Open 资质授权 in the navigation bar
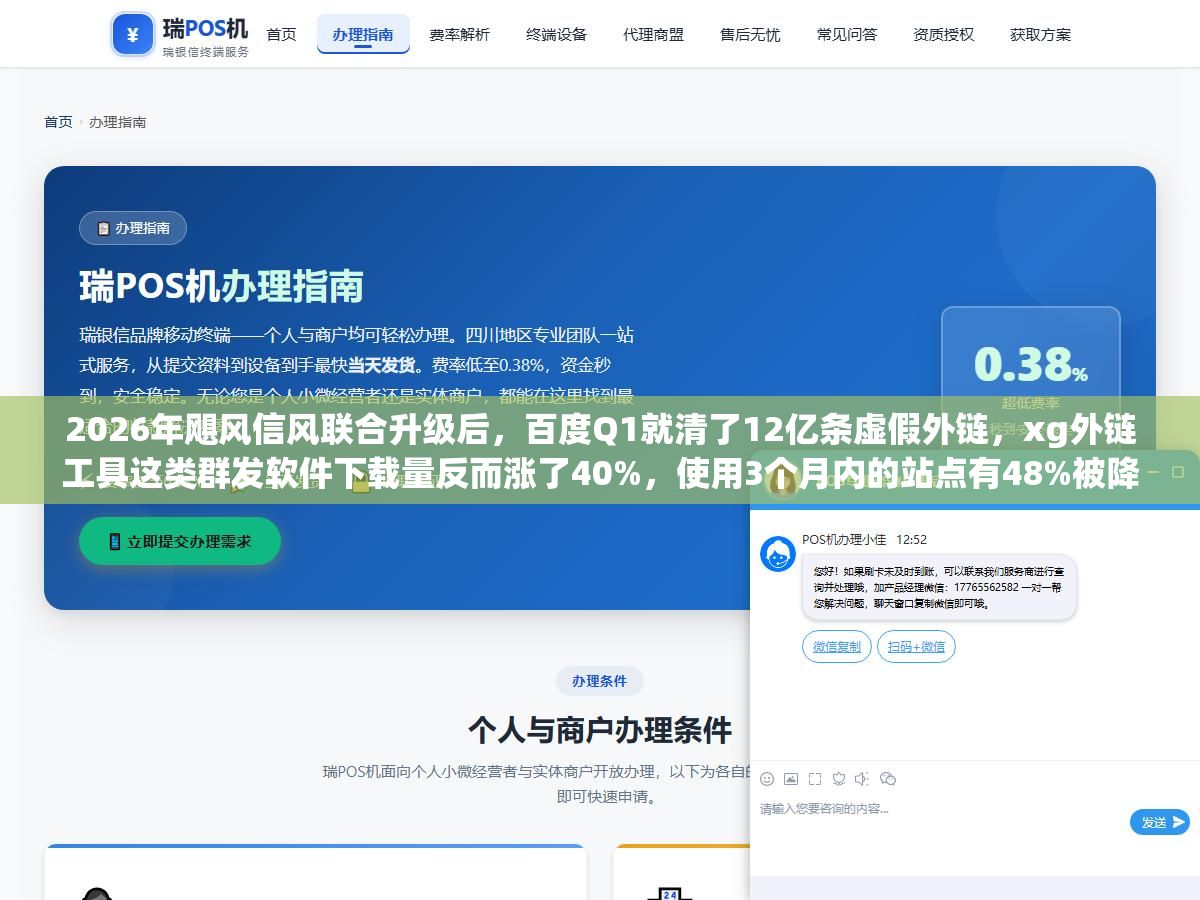The width and height of the screenshot is (1200, 900). click(943, 34)
